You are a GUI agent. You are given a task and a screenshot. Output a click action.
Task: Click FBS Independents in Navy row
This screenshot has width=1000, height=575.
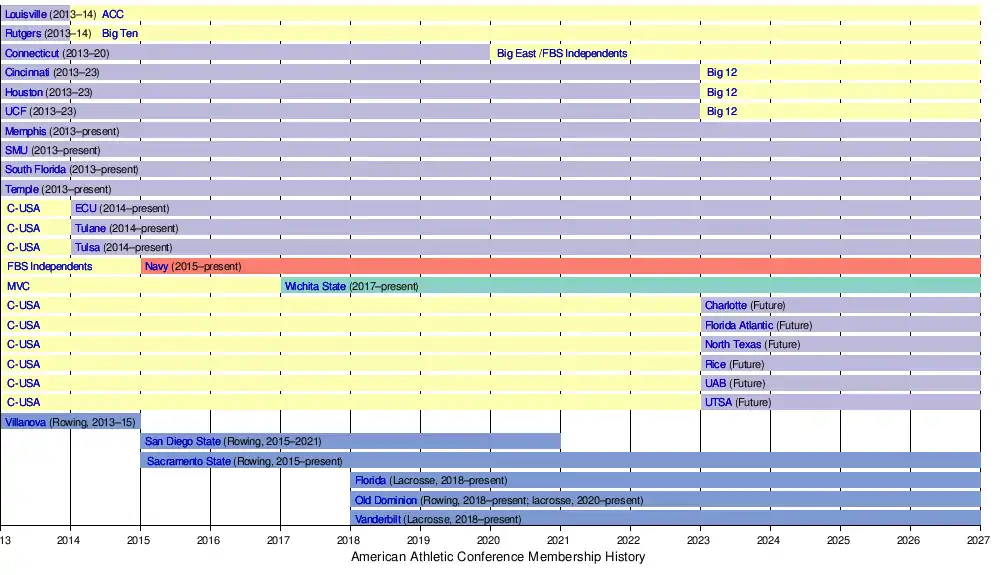50,266
